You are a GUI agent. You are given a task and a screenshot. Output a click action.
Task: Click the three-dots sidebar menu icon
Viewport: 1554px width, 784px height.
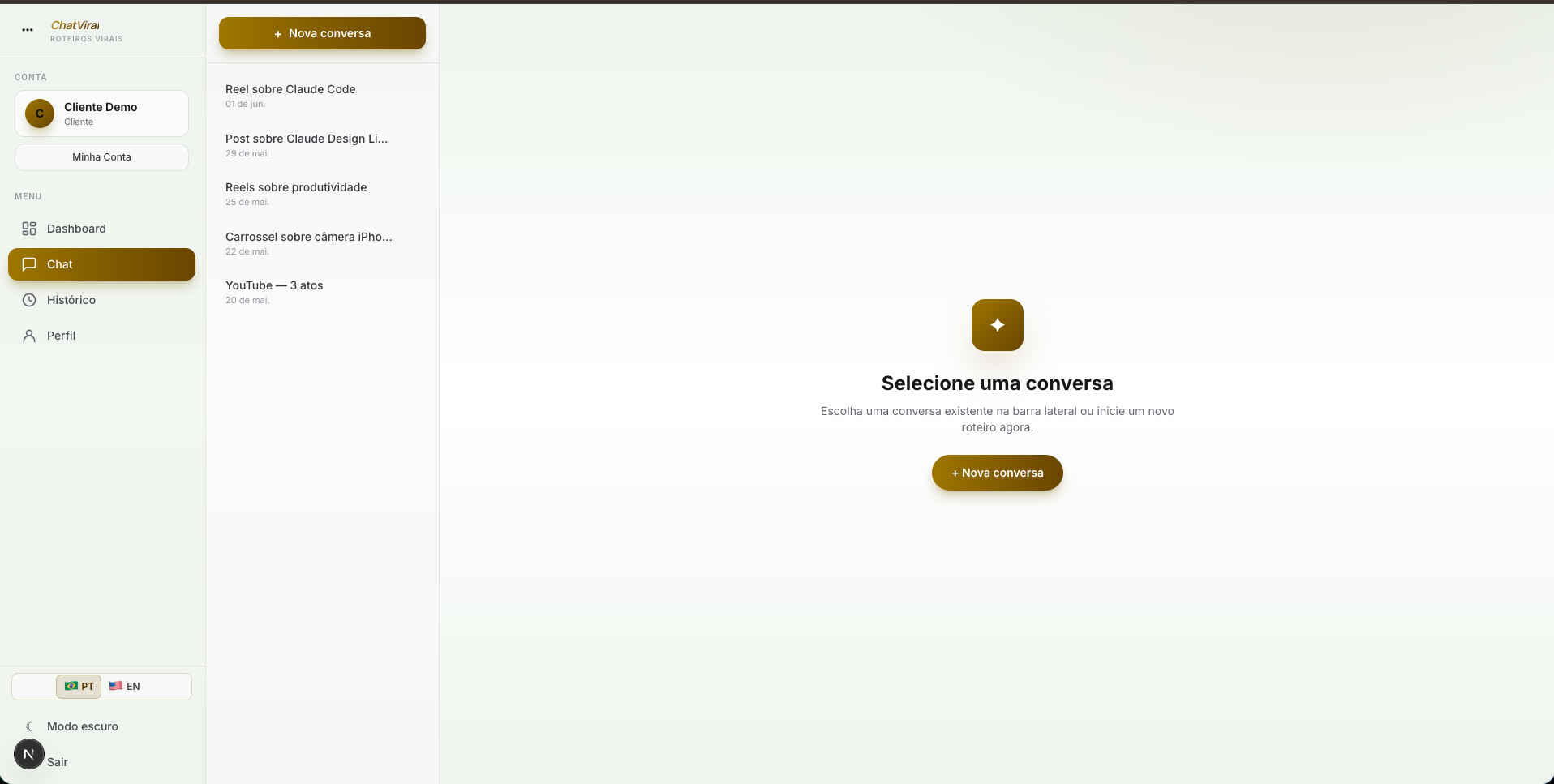coord(28,30)
